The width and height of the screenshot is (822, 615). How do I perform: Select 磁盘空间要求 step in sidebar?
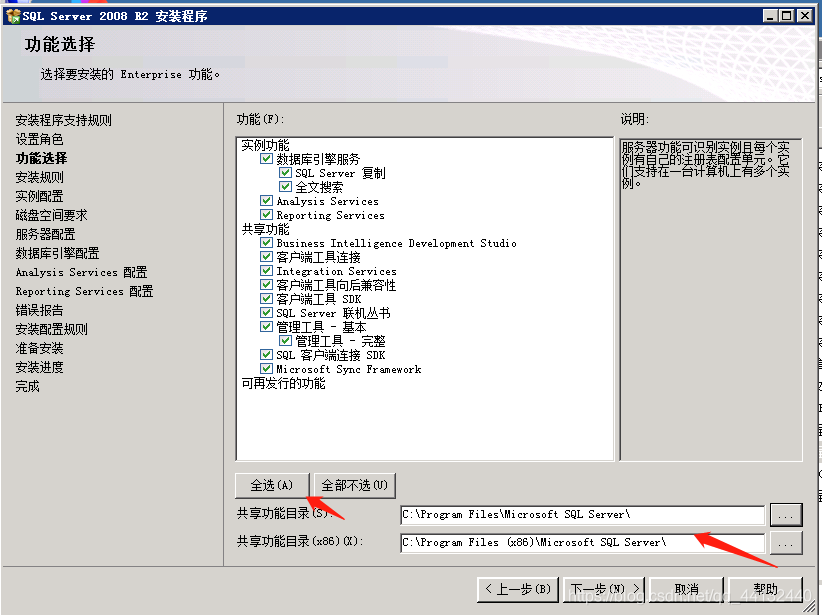(x=51, y=215)
